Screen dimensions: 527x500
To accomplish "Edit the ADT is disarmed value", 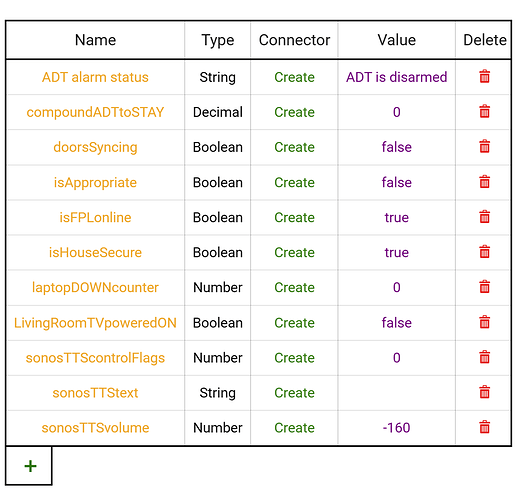I will point(397,77).
